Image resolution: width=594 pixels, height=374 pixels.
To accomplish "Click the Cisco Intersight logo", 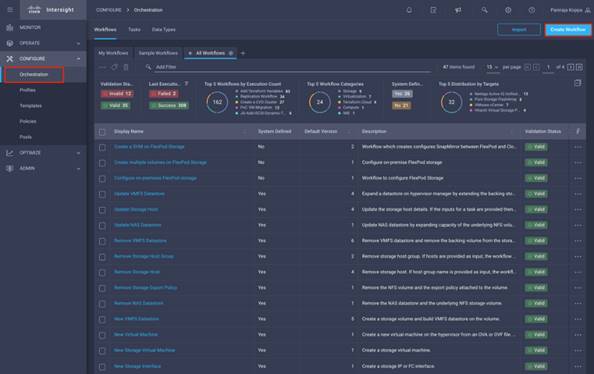I will click(x=51, y=10).
